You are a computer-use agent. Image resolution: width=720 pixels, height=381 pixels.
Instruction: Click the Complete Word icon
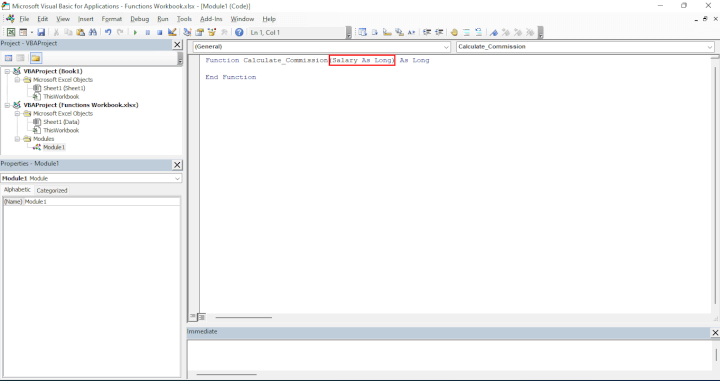click(411, 32)
